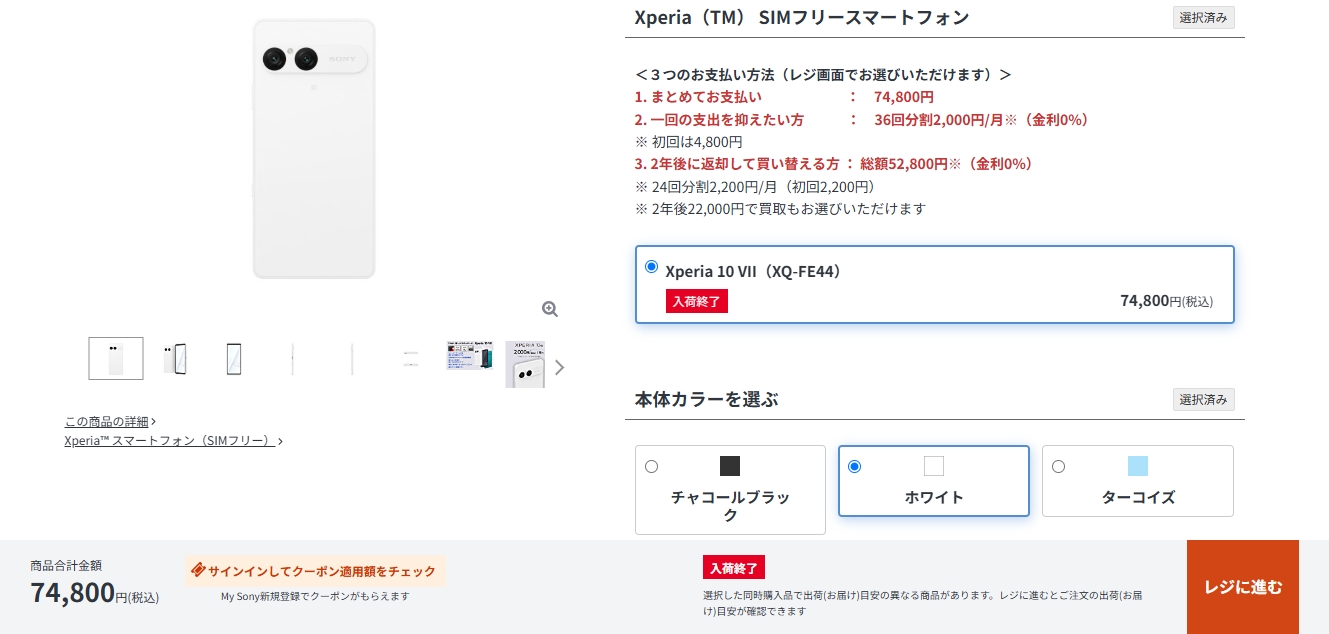Click Xperia（TM）SIMフリースマートフォン heading
The width and height of the screenshot is (1329, 634).
click(x=802, y=17)
